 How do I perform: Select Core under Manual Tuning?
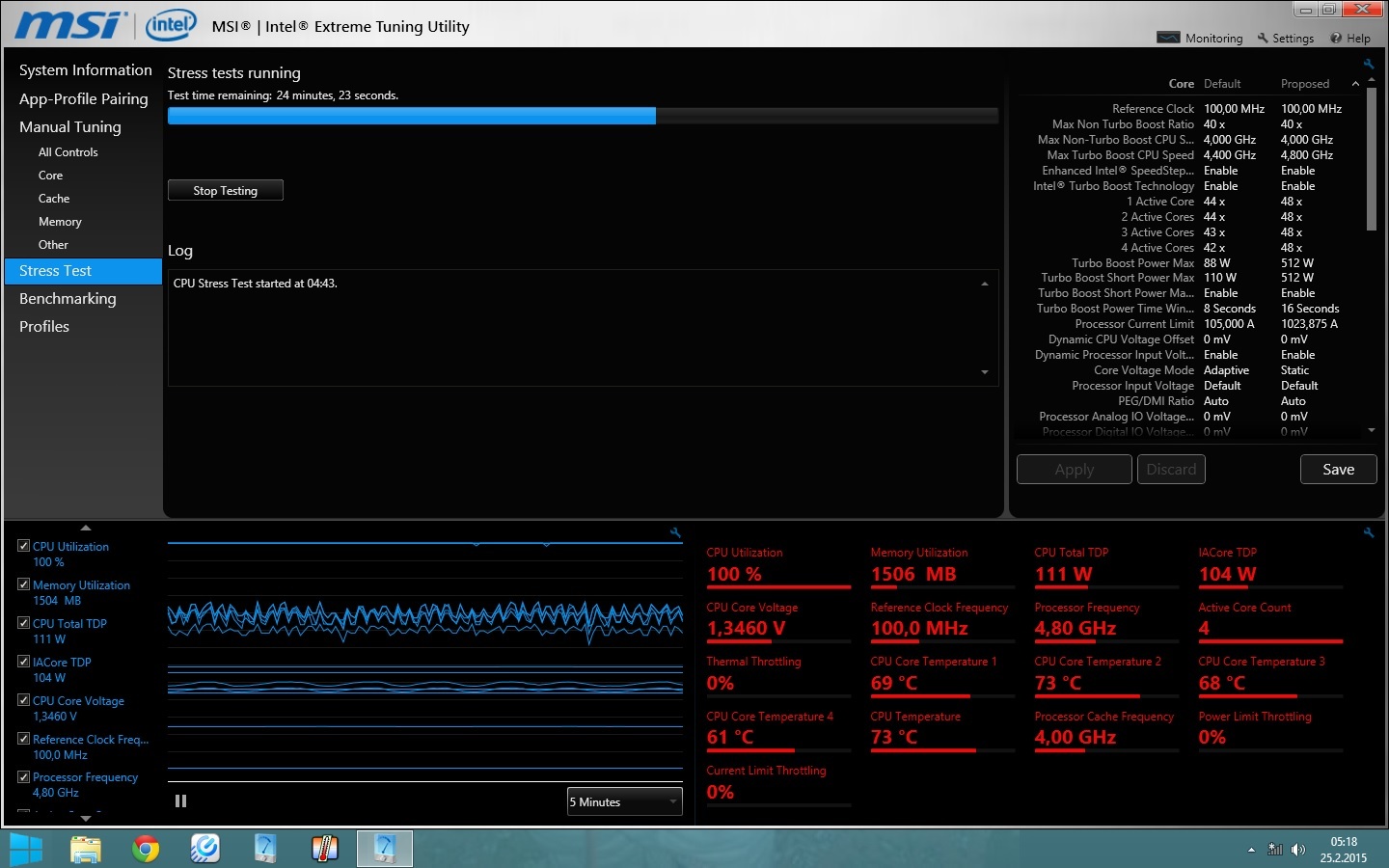pos(50,176)
